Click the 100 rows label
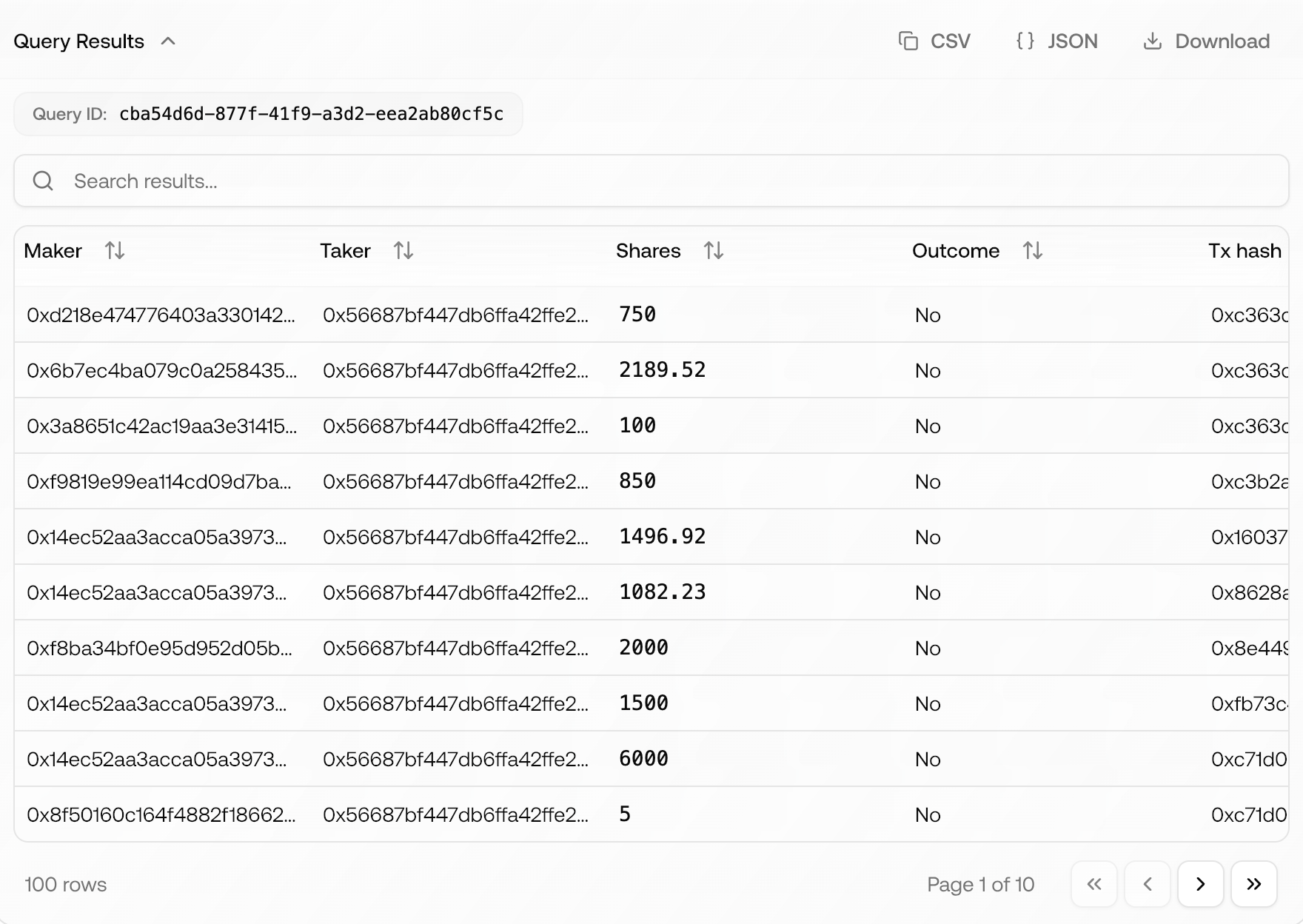The height and width of the screenshot is (924, 1303). point(65,884)
